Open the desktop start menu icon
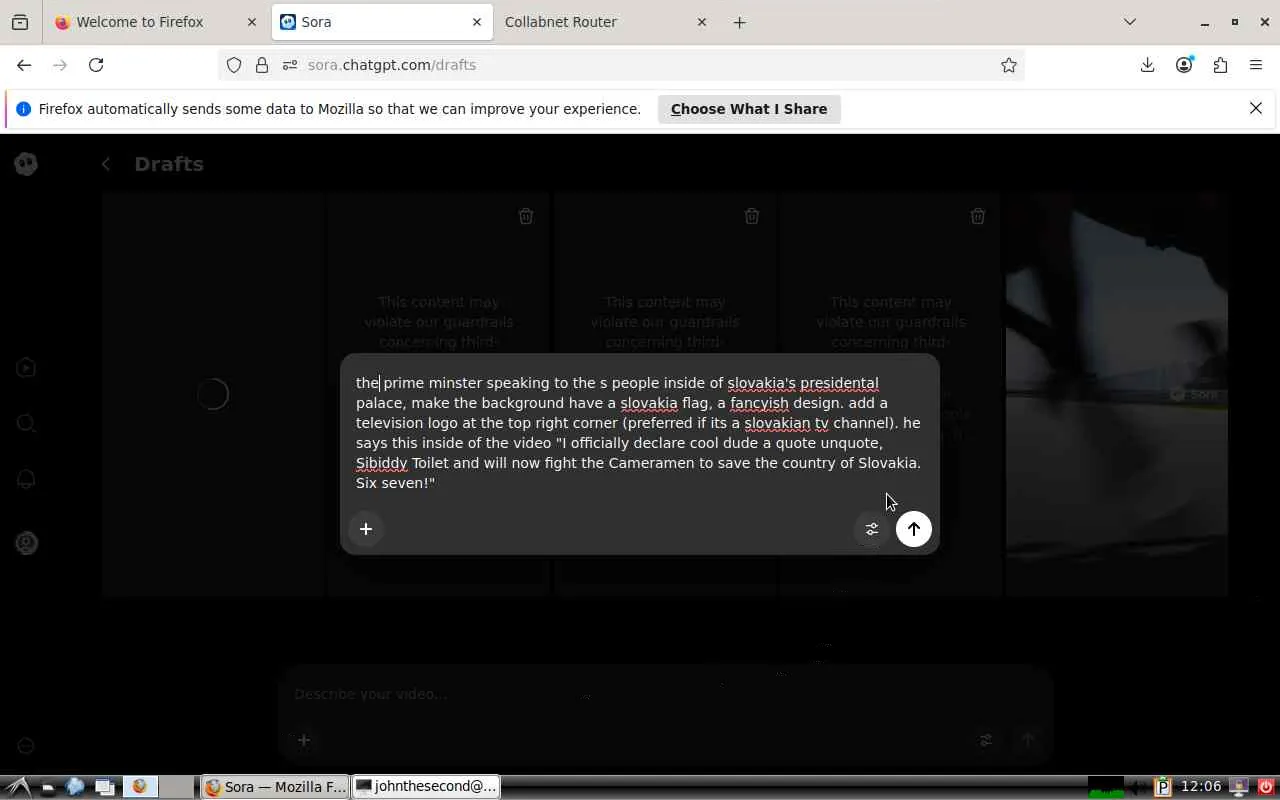This screenshot has height=800, width=1280. coord(18,786)
